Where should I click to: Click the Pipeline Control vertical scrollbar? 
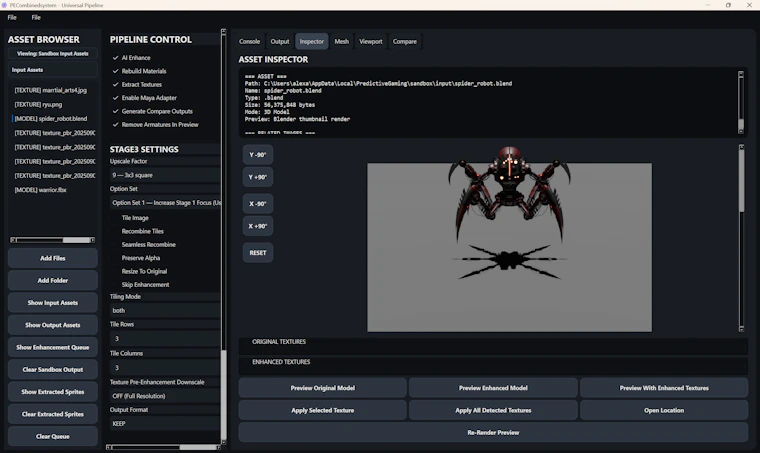pos(223,236)
